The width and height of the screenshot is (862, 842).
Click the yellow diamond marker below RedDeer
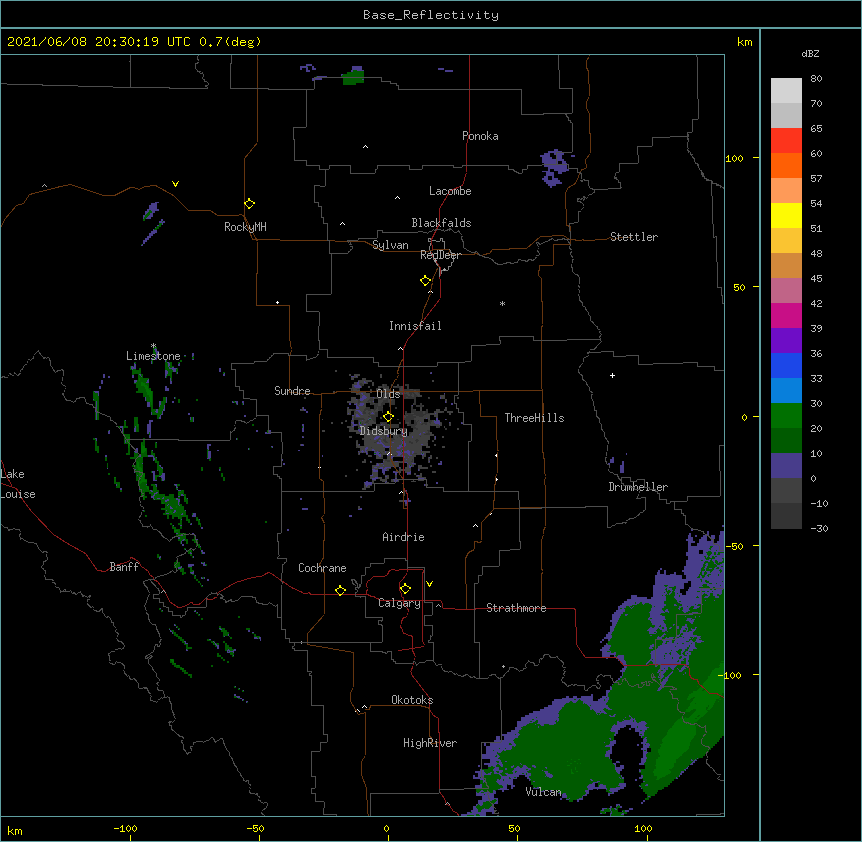click(426, 281)
